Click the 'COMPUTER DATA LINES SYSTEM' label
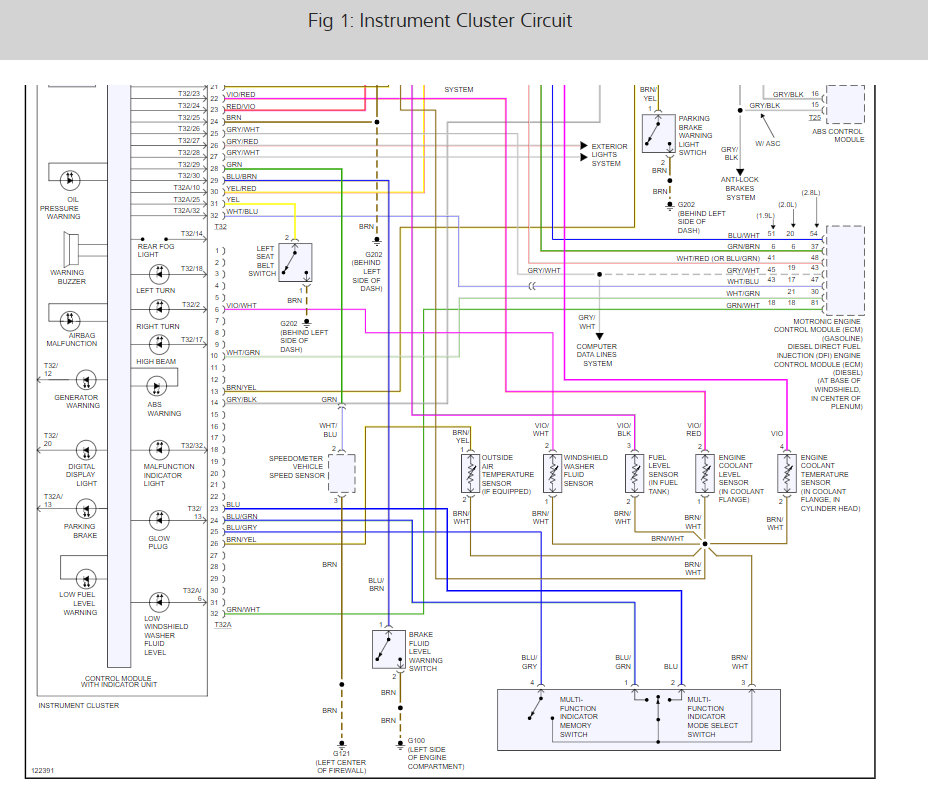The image size is (928, 805). pyautogui.click(x=597, y=355)
